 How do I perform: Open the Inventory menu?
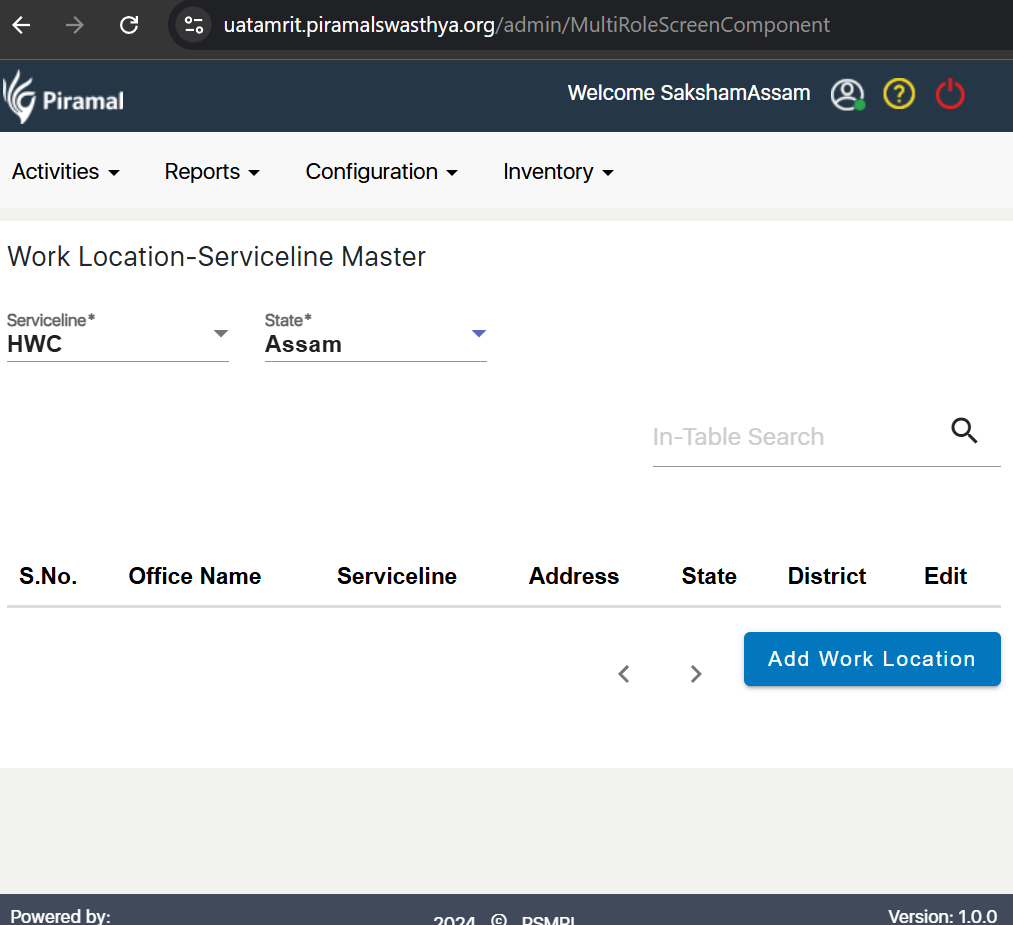[558, 172]
